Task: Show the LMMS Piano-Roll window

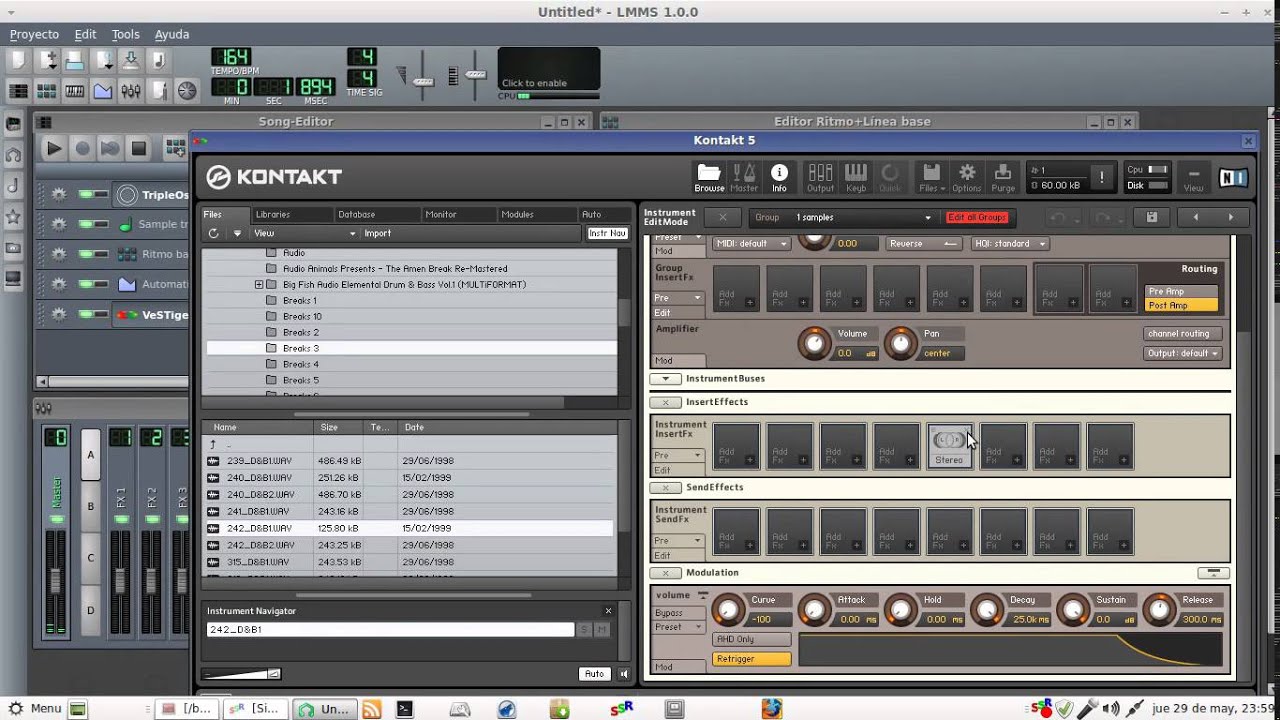Action: 75,91
